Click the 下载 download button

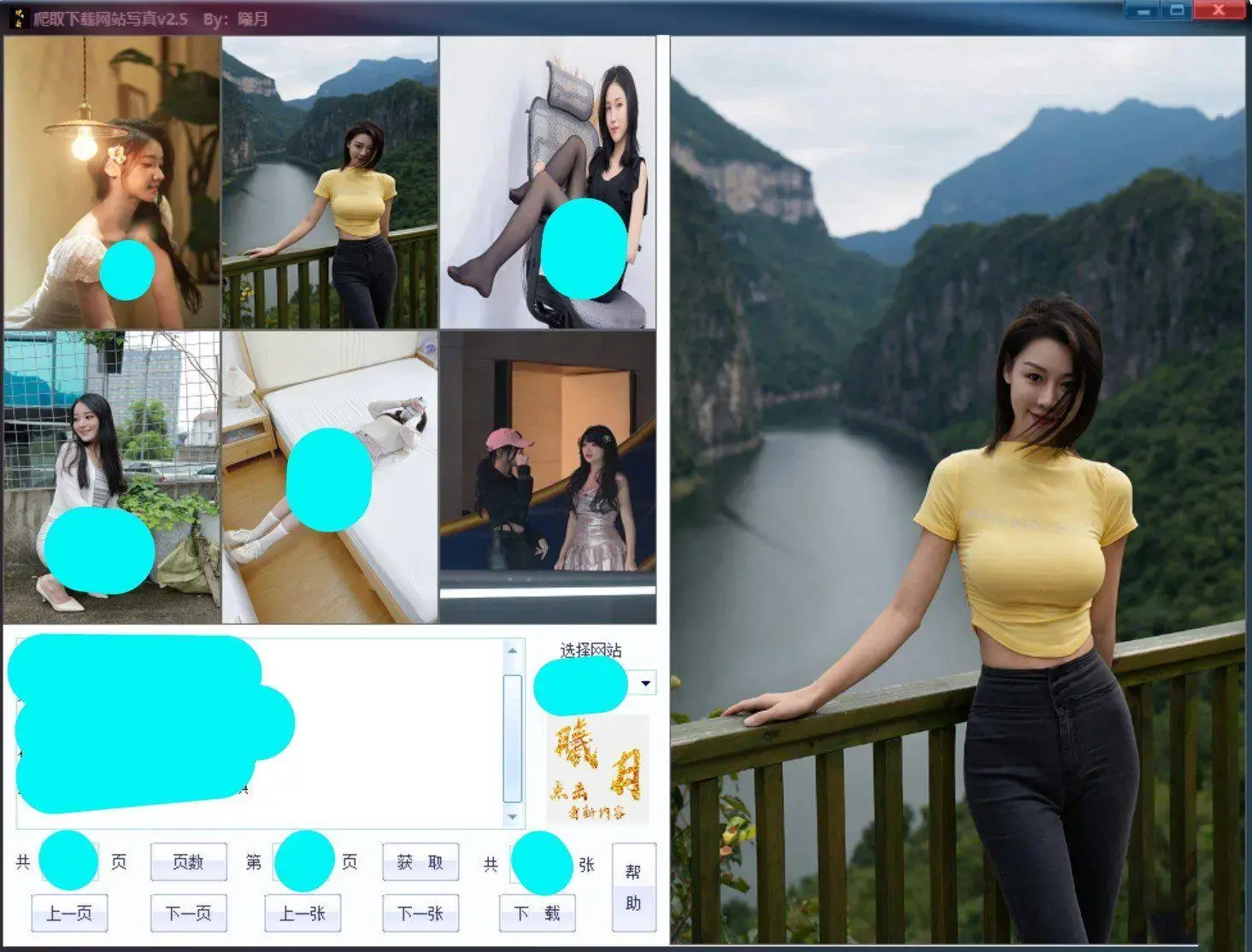click(536, 913)
